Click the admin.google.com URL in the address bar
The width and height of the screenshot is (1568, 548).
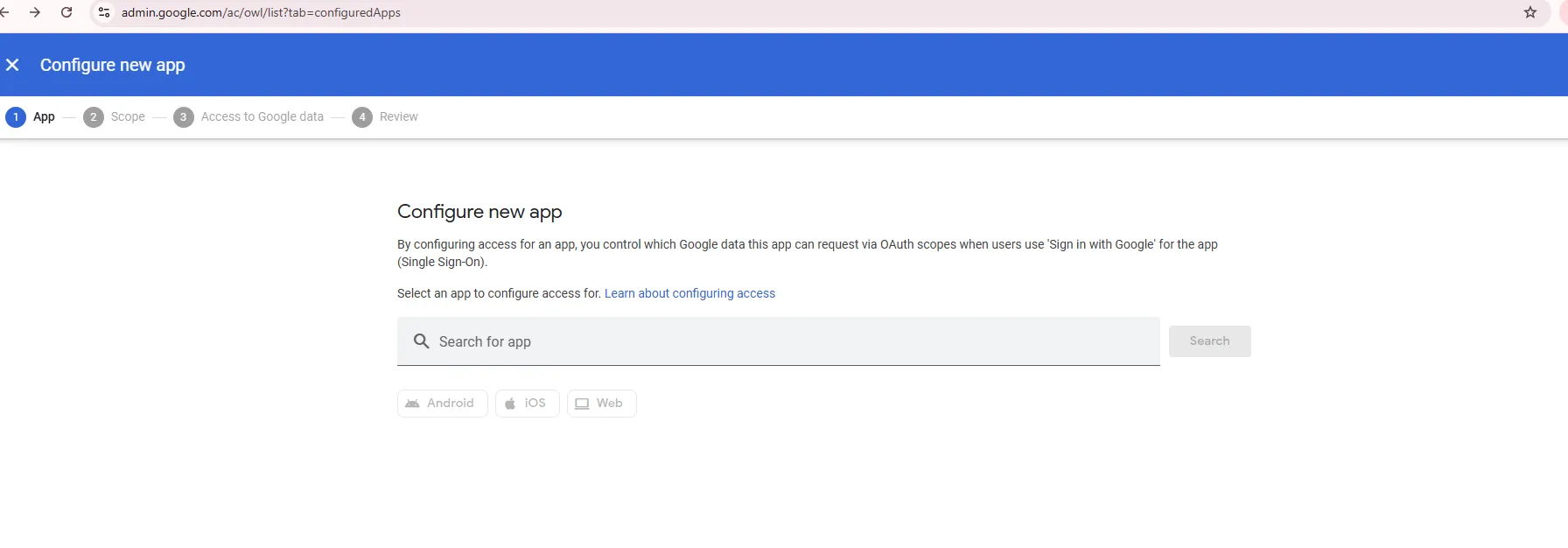point(261,12)
